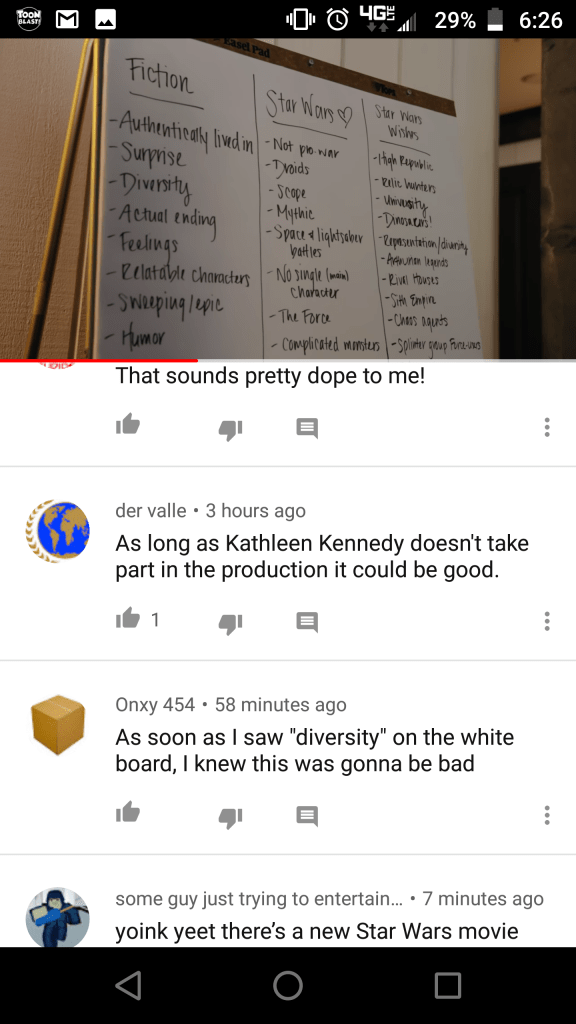This screenshot has height=1024, width=576.
Task: Dislike Onxy 454's comment
Action: click(x=230, y=816)
